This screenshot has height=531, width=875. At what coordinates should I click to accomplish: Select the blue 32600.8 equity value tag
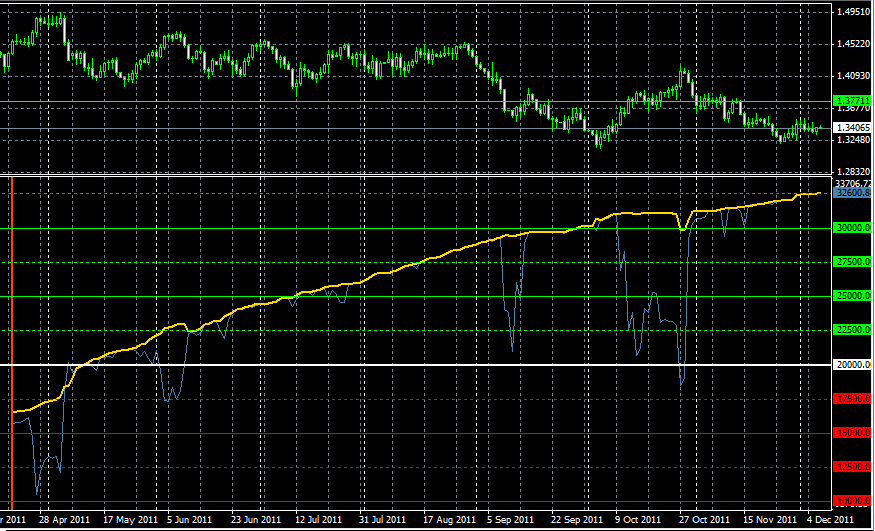[x=851, y=192]
